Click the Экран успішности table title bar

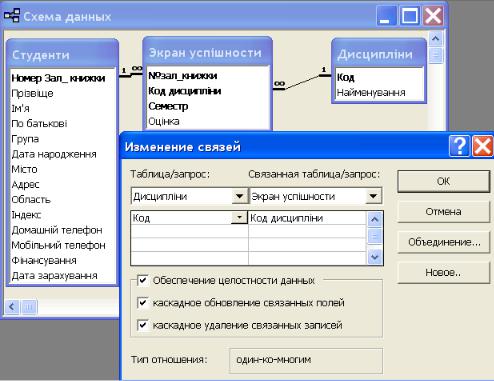click(x=207, y=52)
